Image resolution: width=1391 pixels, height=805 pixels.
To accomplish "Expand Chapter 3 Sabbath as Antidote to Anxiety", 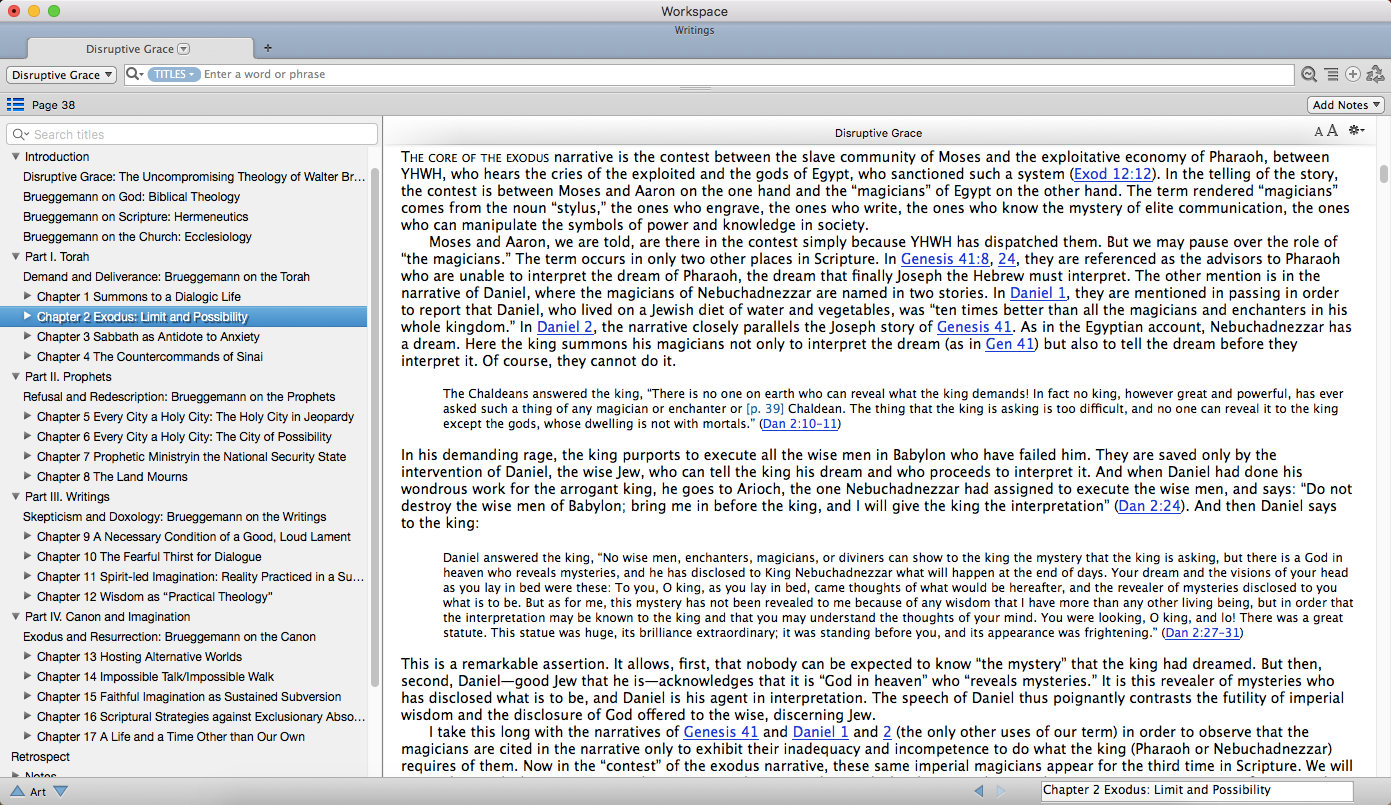I will pyautogui.click(x=28, y=337).
